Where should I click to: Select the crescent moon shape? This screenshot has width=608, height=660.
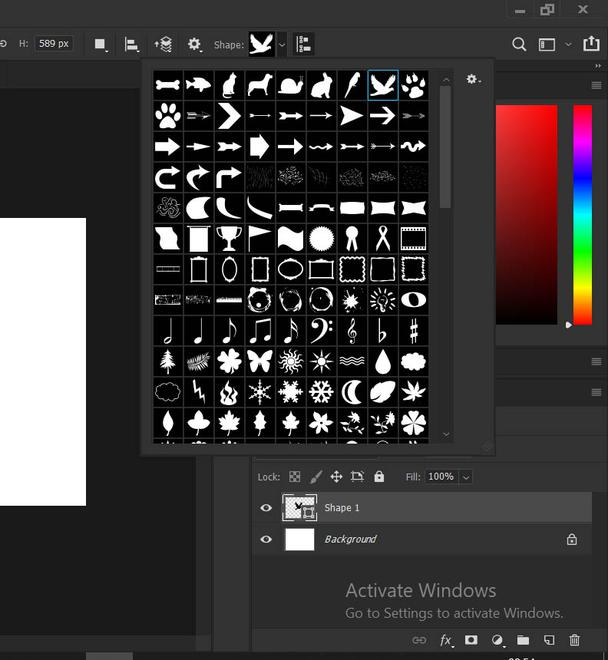click(352, 392)
